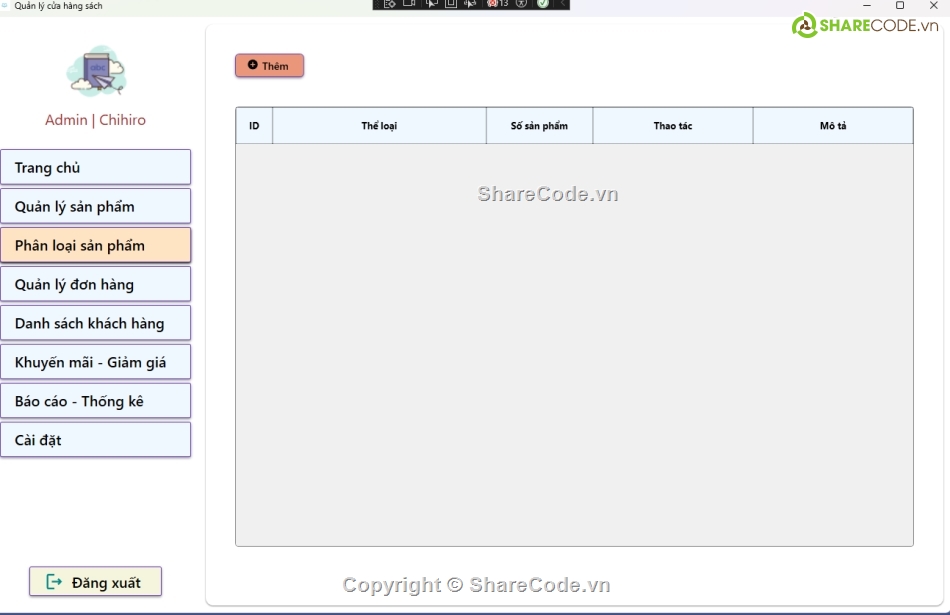Click the bookstore logo image in sidebar

point(95,72)
